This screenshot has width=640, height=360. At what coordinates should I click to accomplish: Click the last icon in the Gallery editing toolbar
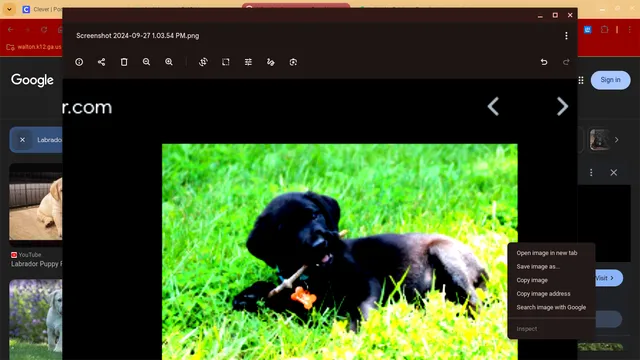pyautogui.click(x=293, y=62)
